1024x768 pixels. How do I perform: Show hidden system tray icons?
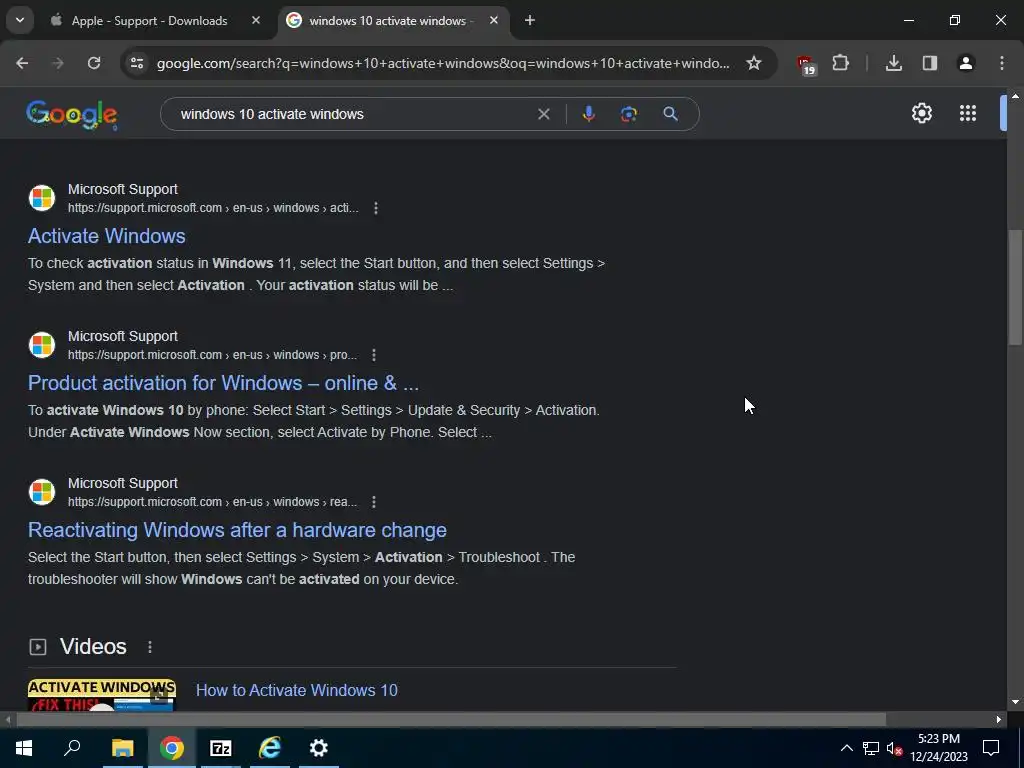click(846, 748)
